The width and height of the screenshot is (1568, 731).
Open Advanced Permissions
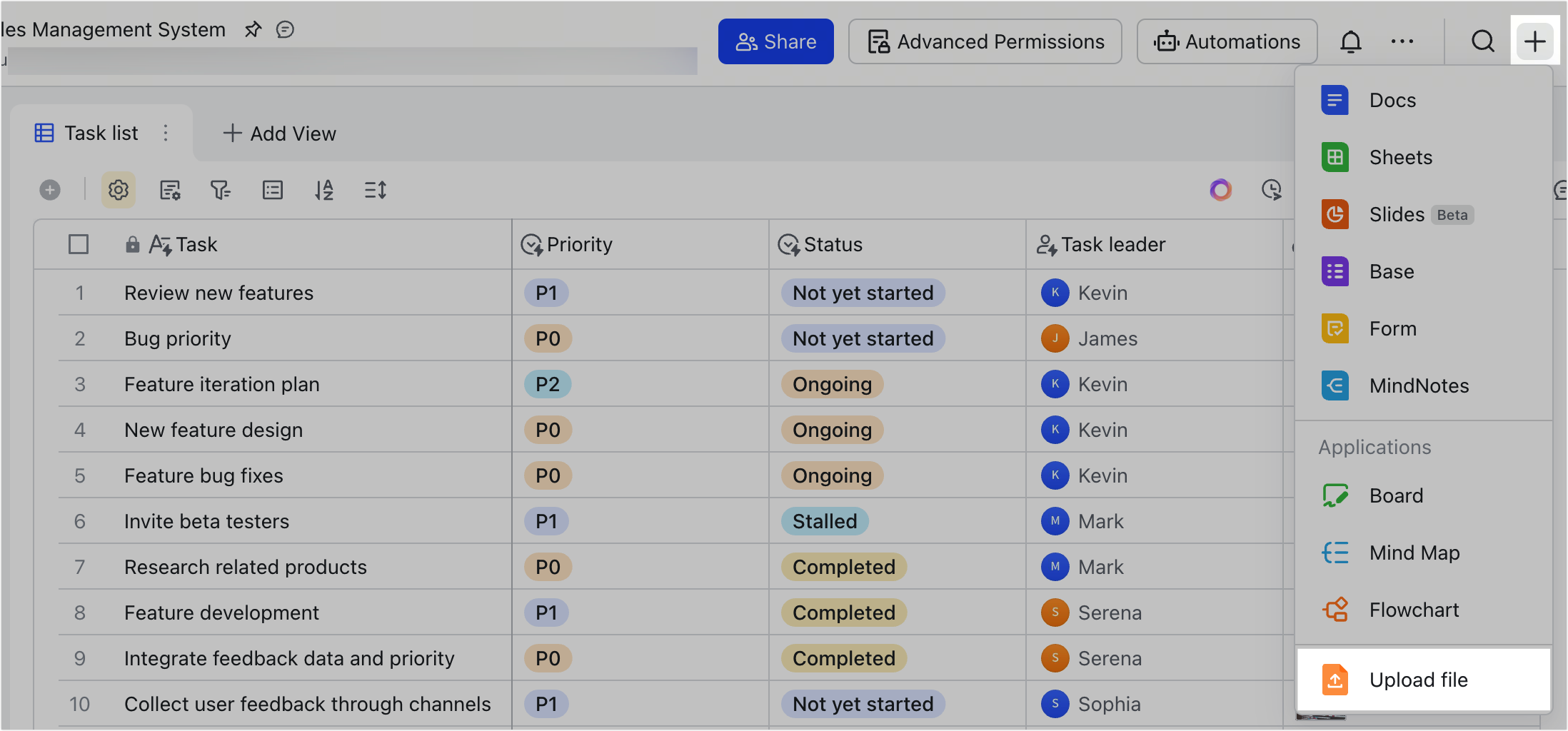[x=985, y=41]
